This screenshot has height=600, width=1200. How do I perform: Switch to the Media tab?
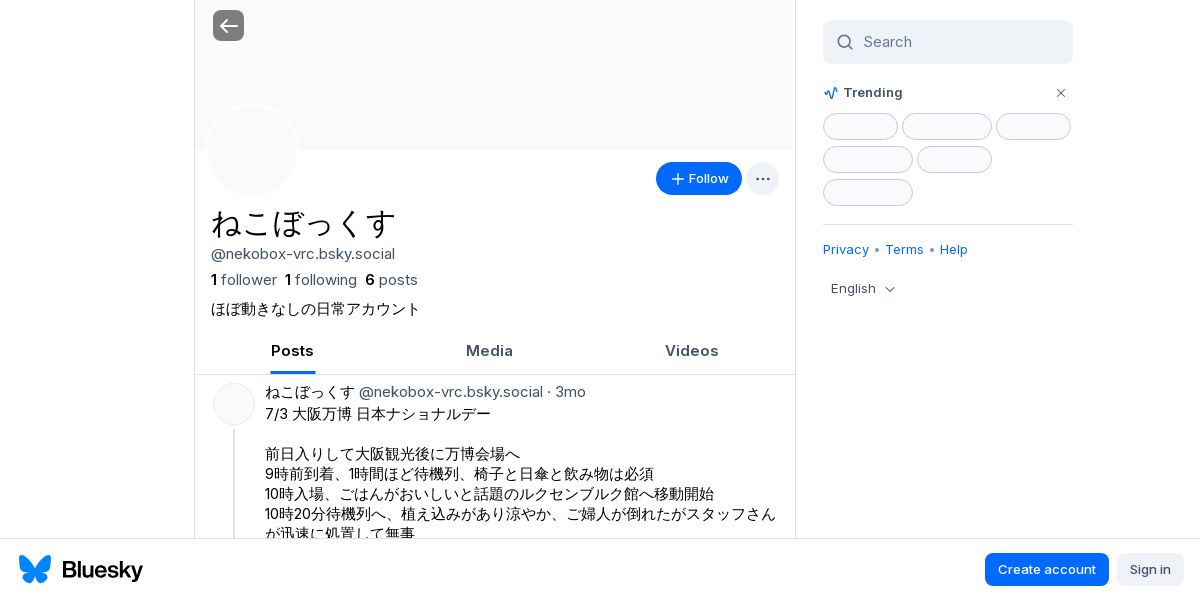[x=489, y=351]
